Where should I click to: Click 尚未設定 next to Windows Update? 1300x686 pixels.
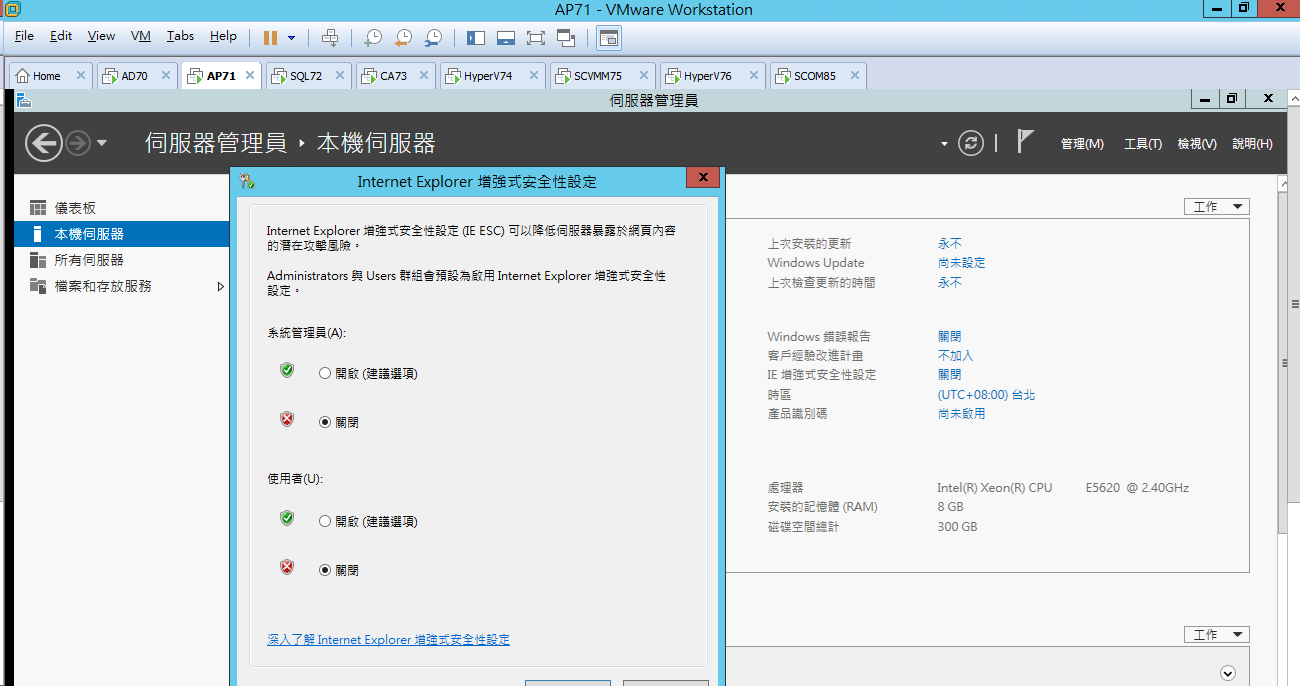pyautogui.click(x=961, y=263)
